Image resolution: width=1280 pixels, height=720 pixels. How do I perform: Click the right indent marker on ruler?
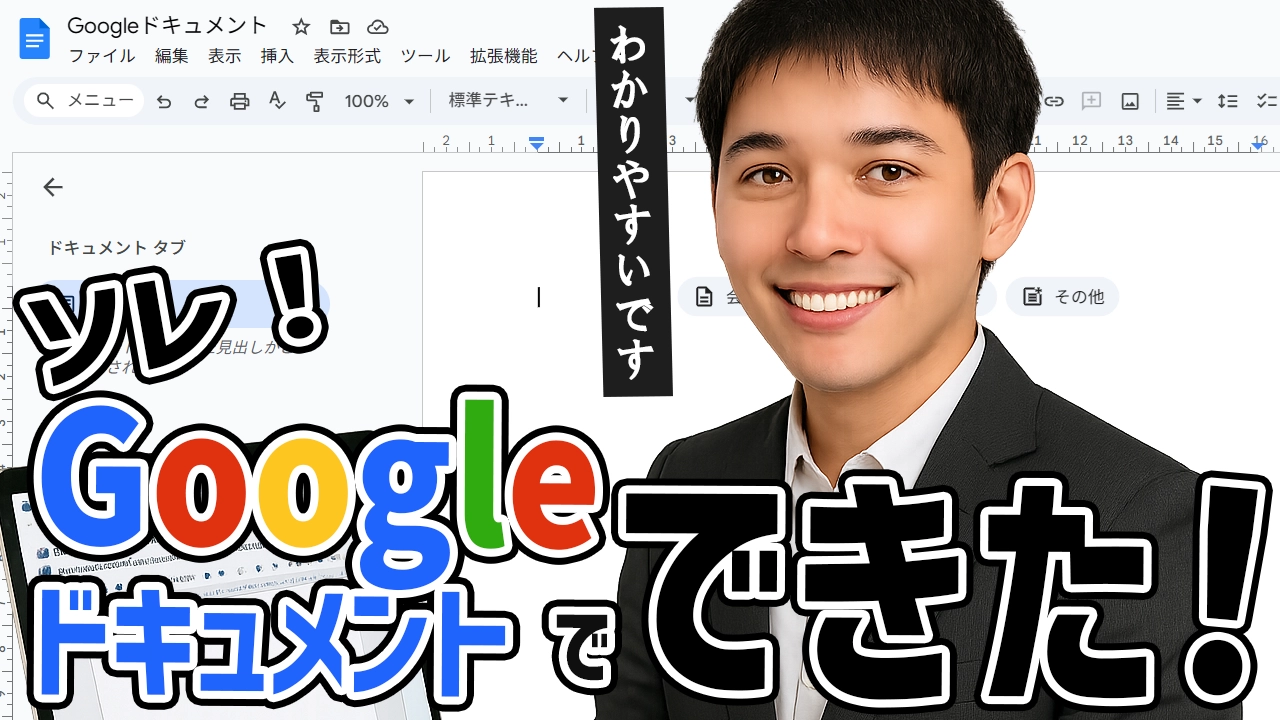[1258, 146]
